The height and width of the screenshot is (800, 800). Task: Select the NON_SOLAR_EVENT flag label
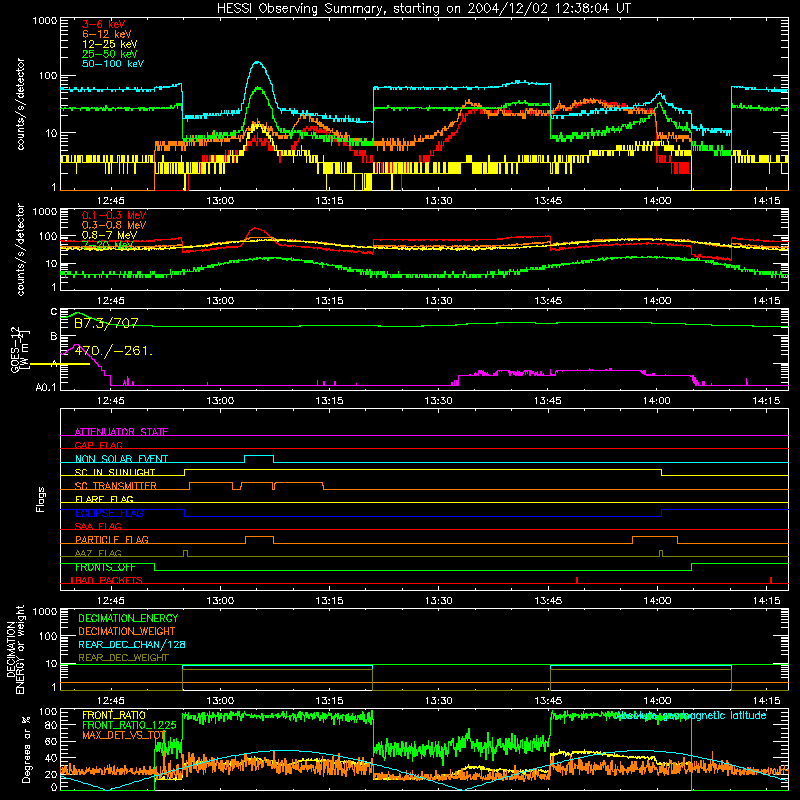point(121,459)
